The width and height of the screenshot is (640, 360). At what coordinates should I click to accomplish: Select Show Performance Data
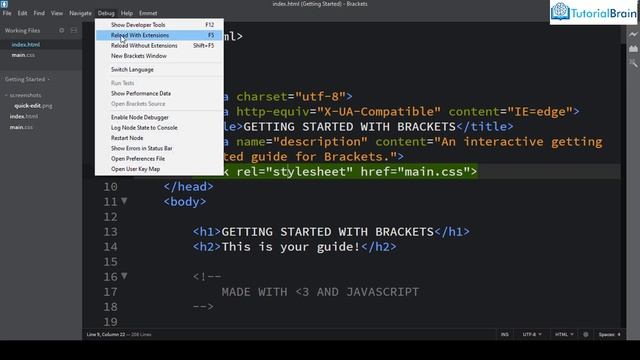(159, 93)
